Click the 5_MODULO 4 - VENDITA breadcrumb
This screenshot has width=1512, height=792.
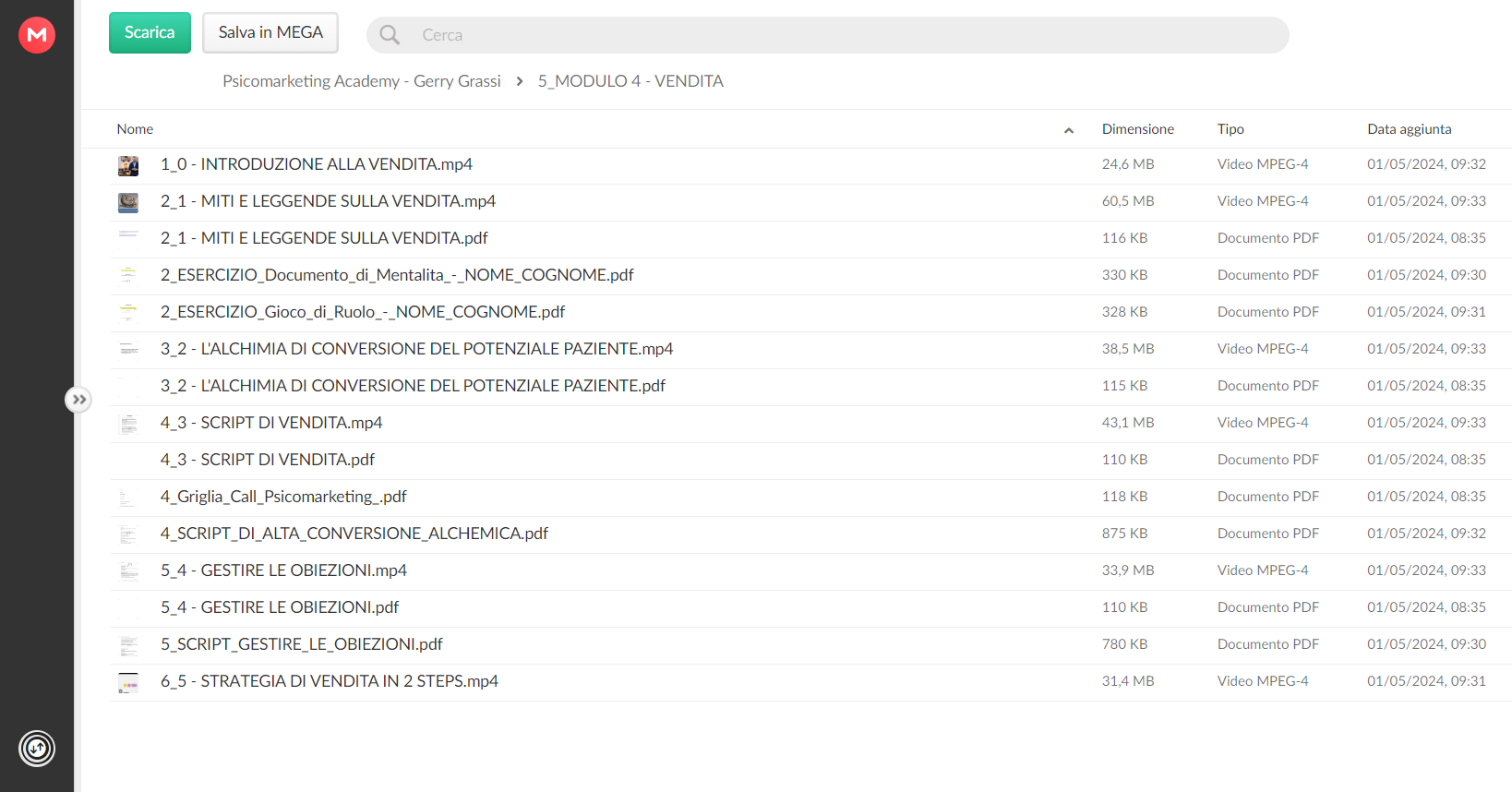(x=630, y=81)
